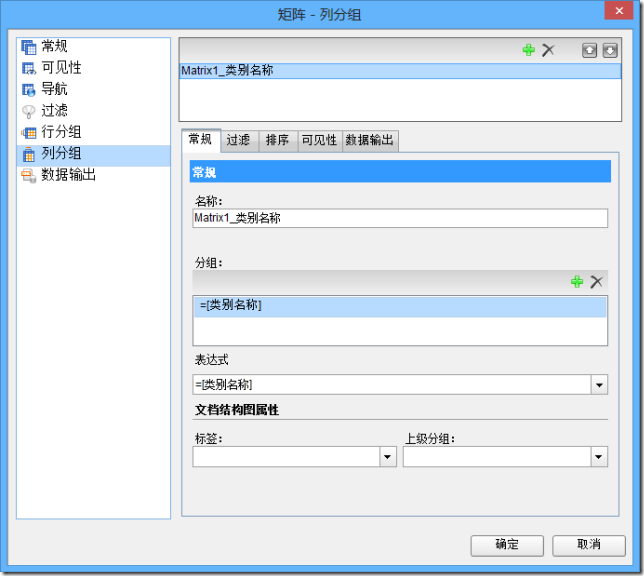Close the 矩阵 - 列分组 dialog
The width and height of the screenshot is (644, 576).
(619, 11)
